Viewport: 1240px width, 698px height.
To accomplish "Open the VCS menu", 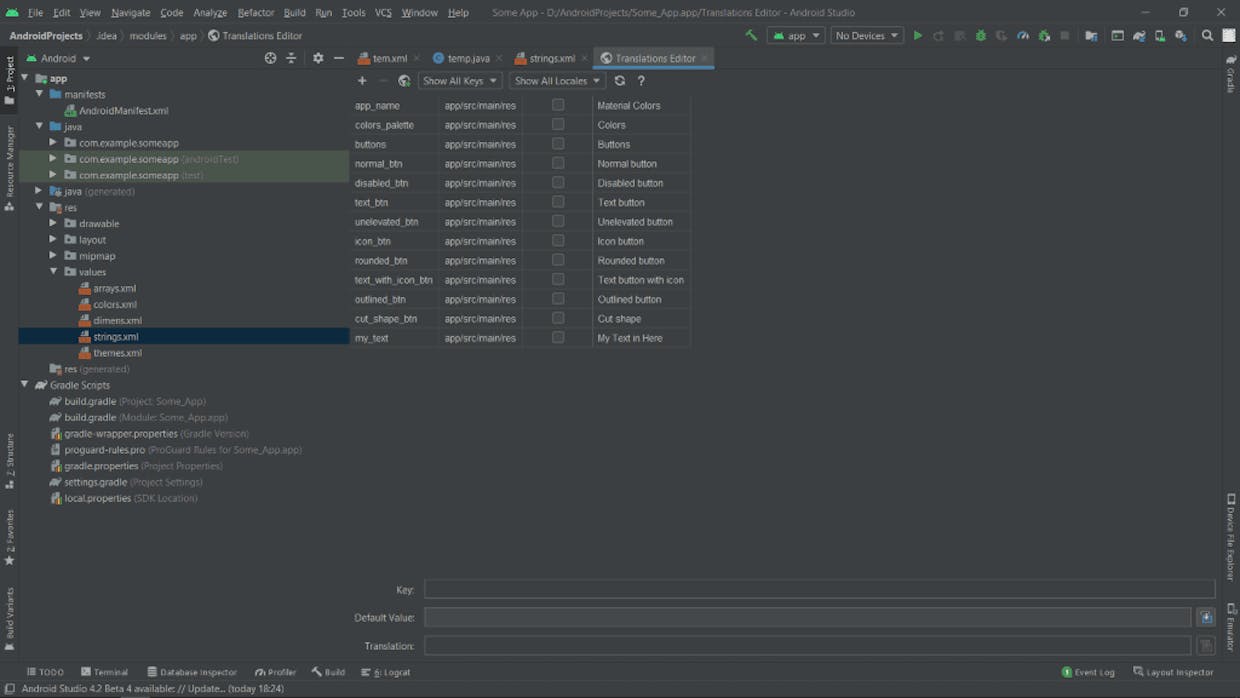I will click(x=383, y=12).
